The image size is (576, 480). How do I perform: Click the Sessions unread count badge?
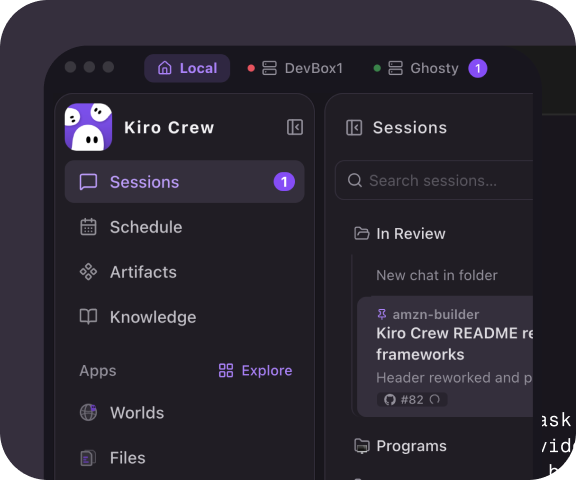[284, 182]
